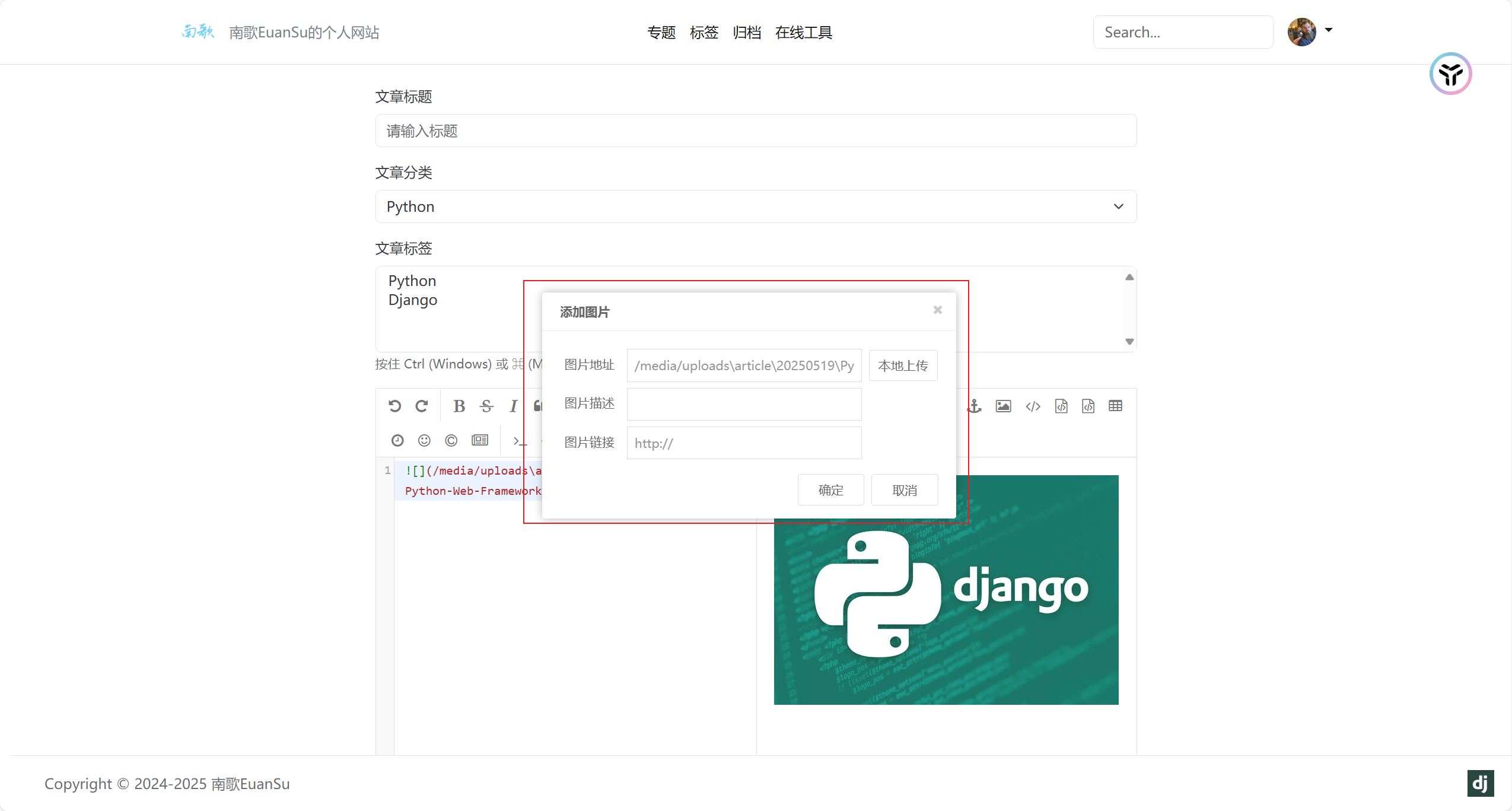
Task: Select Django in the 文章标签 list
Action: point(413,300)
